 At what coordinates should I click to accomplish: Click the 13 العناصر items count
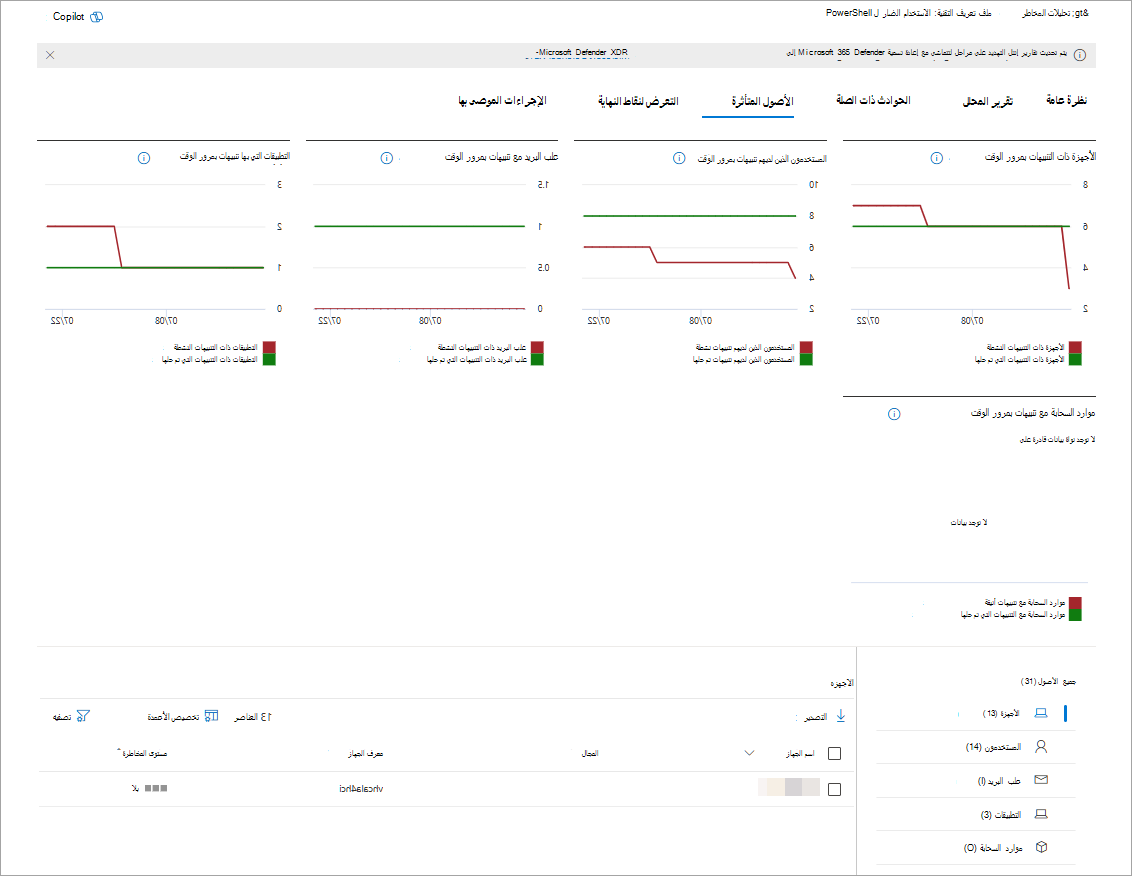tap(253, 716)
